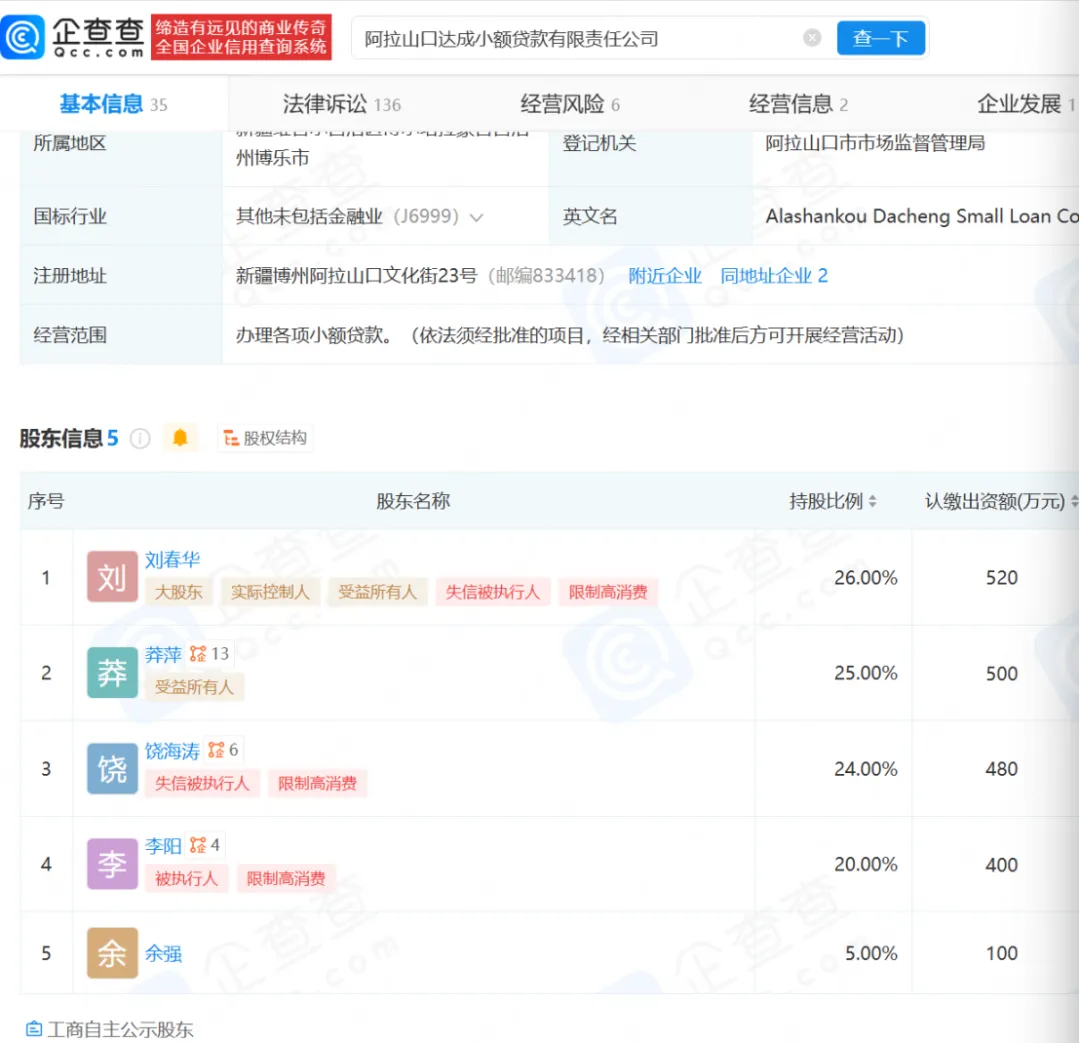Viewport: 1080px width, 1043px height.
Task: Click 李阳's related companies icon
Action: (198, 846)
